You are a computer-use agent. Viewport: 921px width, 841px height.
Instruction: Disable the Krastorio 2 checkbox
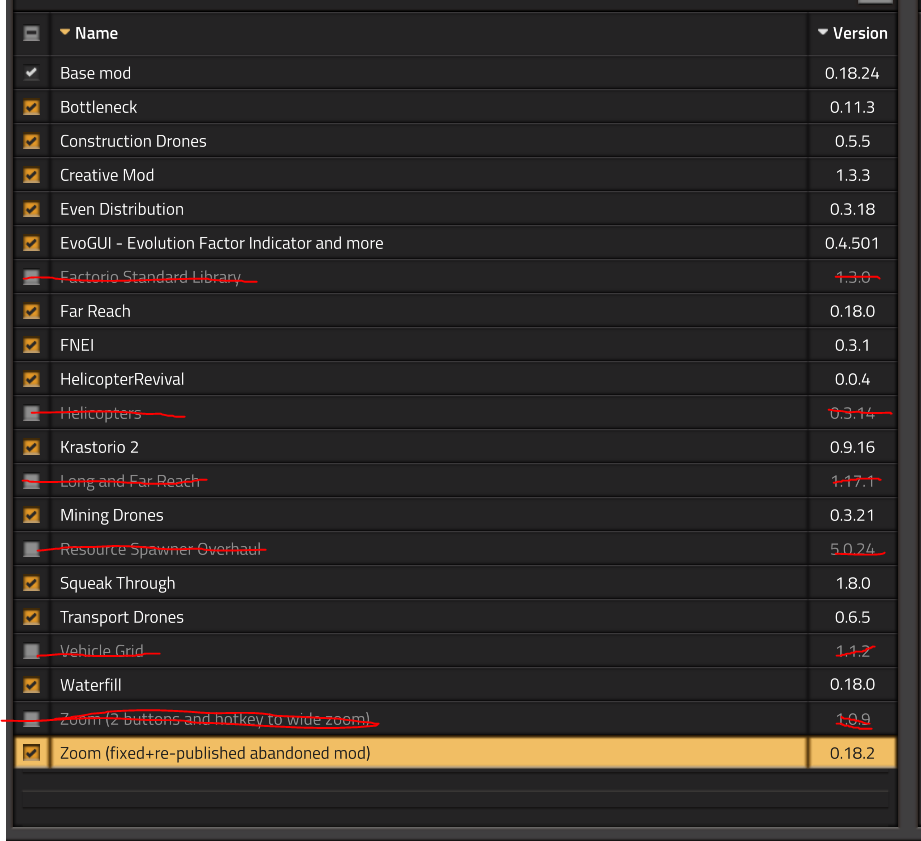pyautogui.click(x=32, y=448)
